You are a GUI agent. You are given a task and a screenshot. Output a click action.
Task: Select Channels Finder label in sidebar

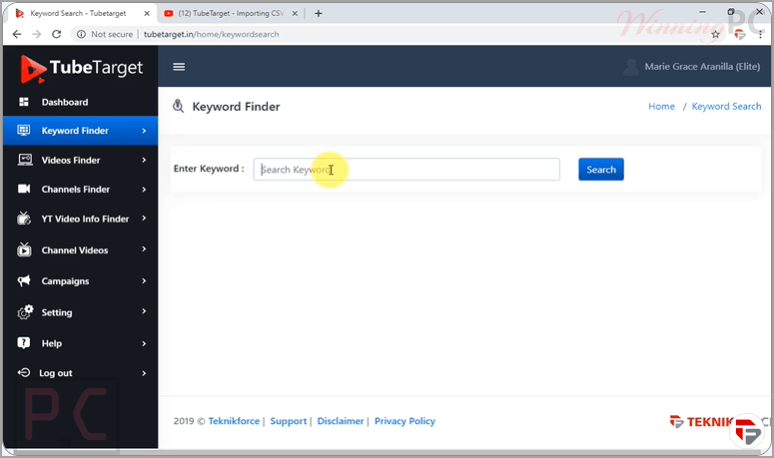[76, 189]
